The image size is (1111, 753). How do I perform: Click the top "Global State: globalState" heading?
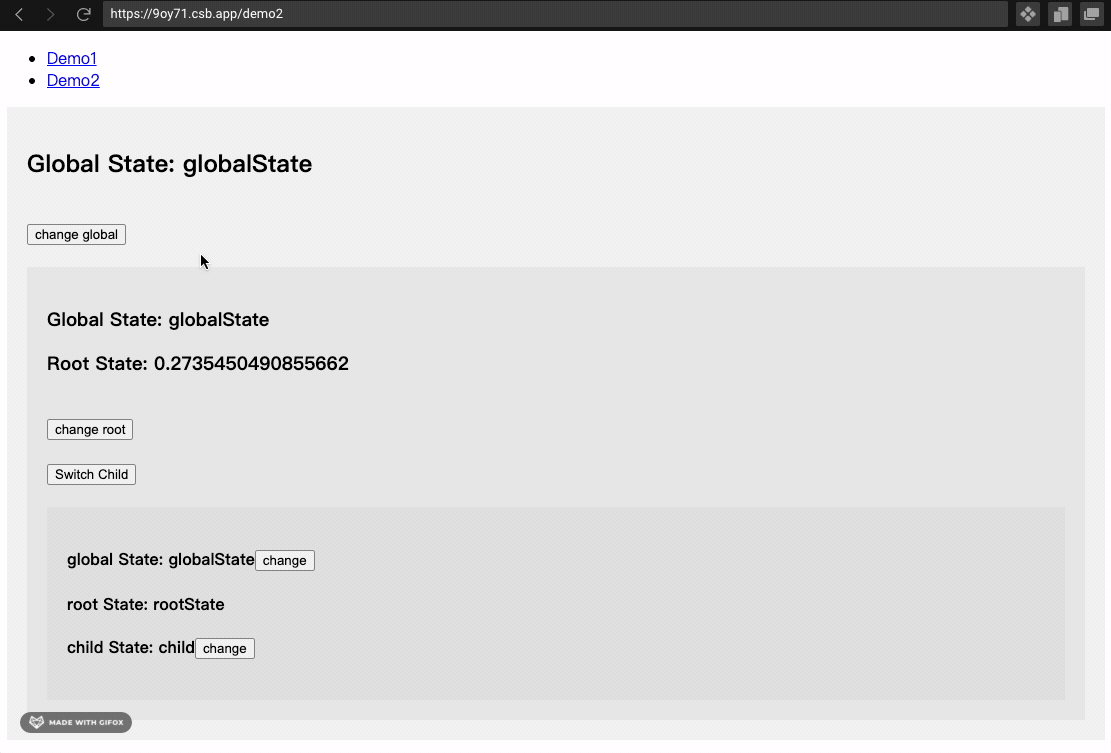169,164
